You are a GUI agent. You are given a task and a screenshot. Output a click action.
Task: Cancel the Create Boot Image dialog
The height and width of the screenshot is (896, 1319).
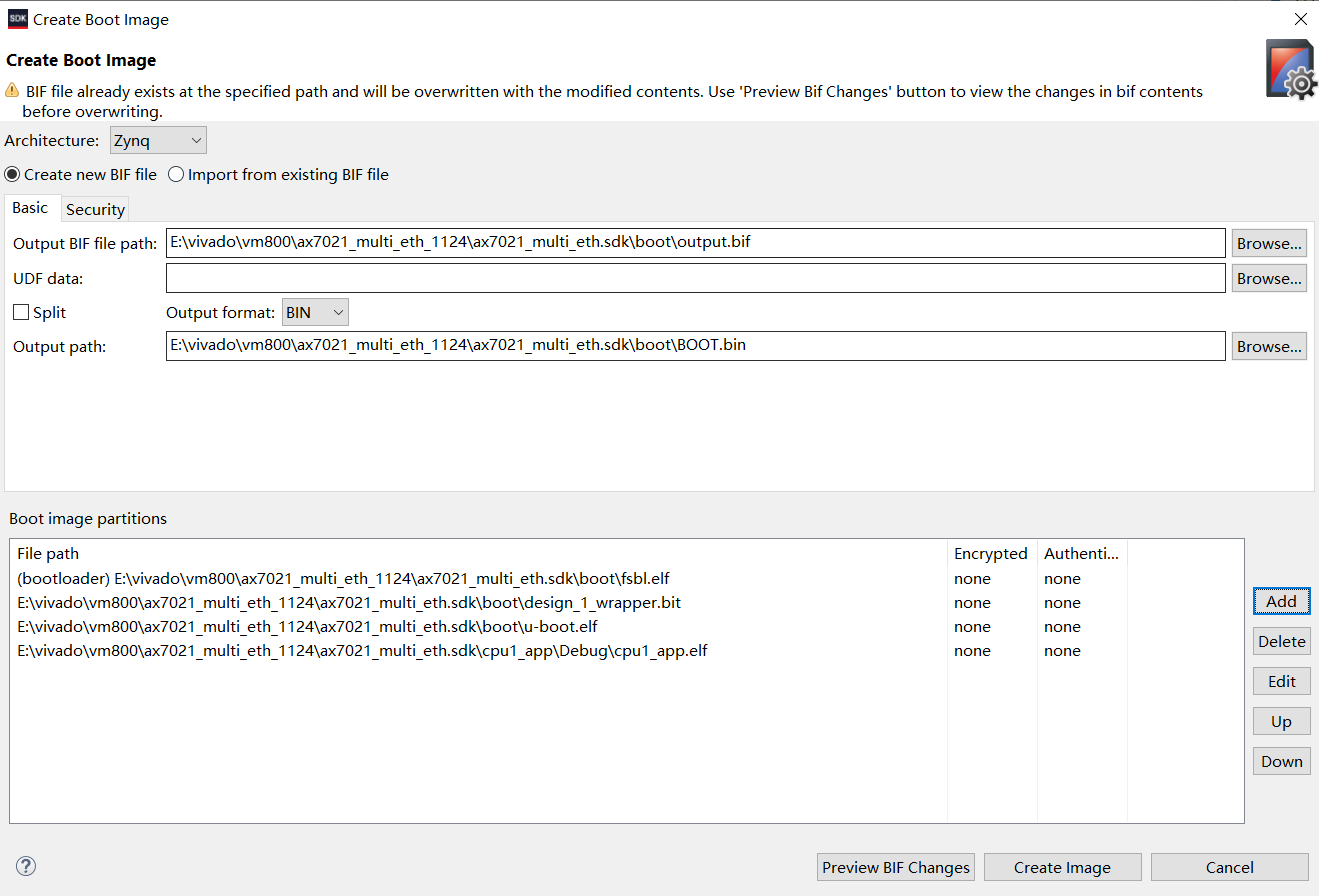tap(1229, 867)
